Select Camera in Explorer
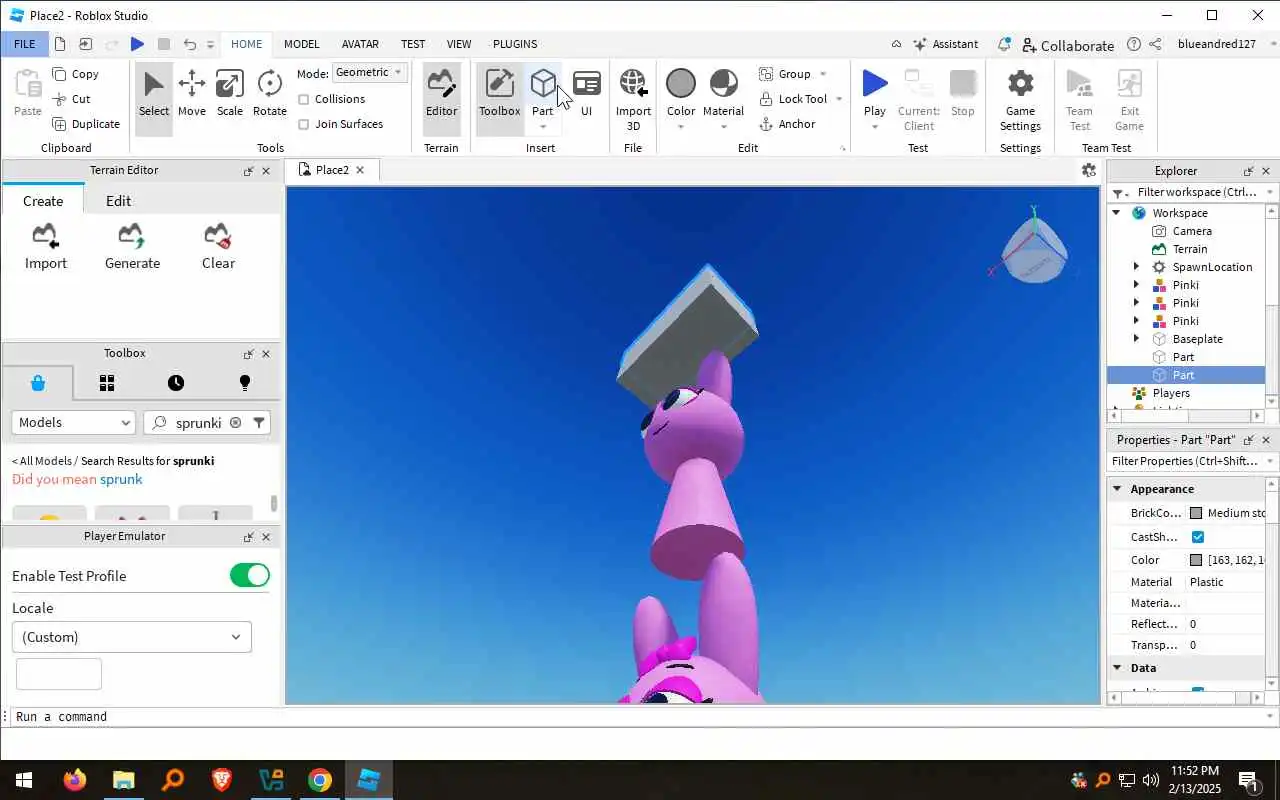Viewport: 1280px width, 800px height. point(1192,231)
